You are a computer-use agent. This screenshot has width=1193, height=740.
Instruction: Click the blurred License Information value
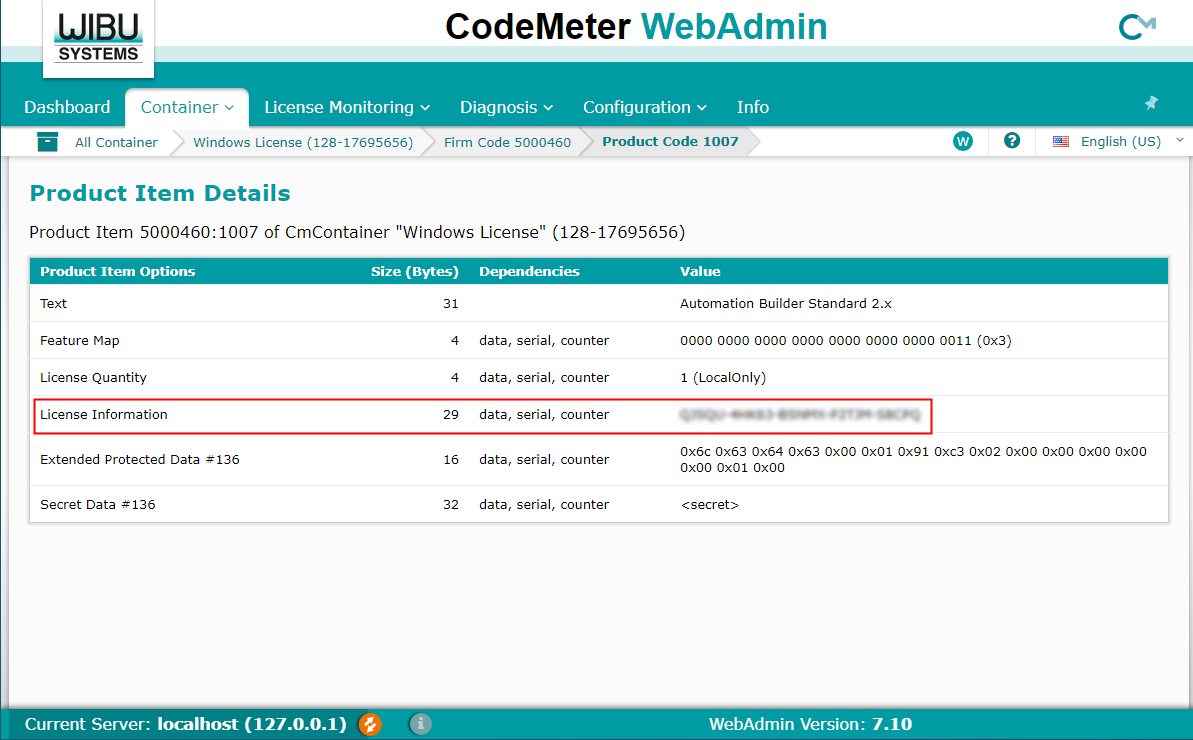click(800, 414)
